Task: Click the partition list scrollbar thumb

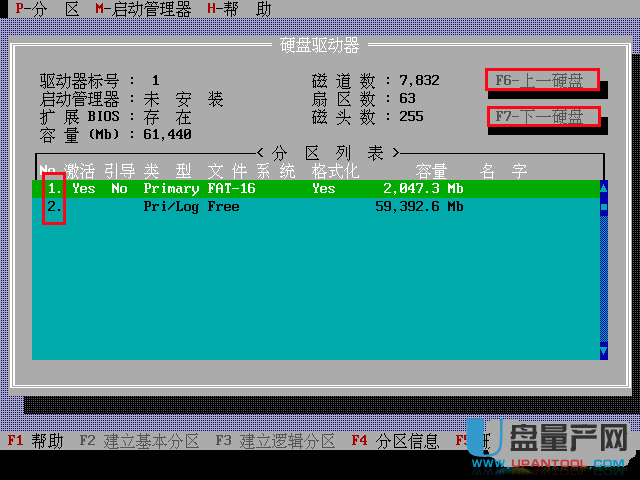Action: 603,208
